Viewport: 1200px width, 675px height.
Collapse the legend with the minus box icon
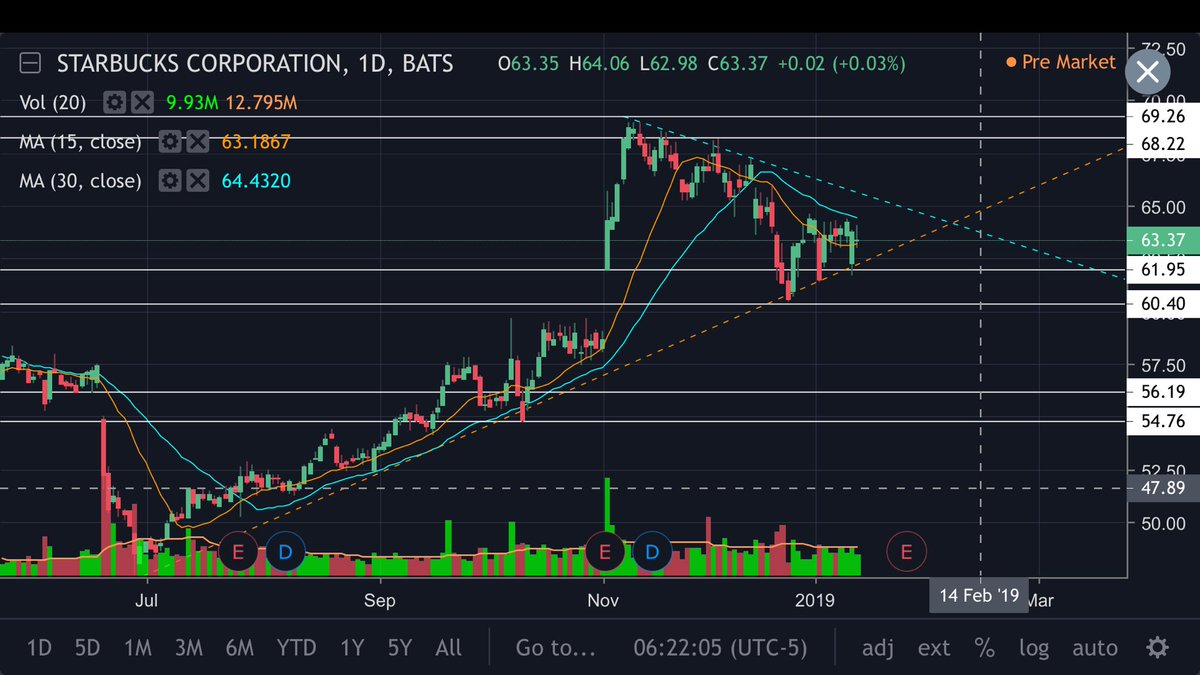click(x=30, y=63)
